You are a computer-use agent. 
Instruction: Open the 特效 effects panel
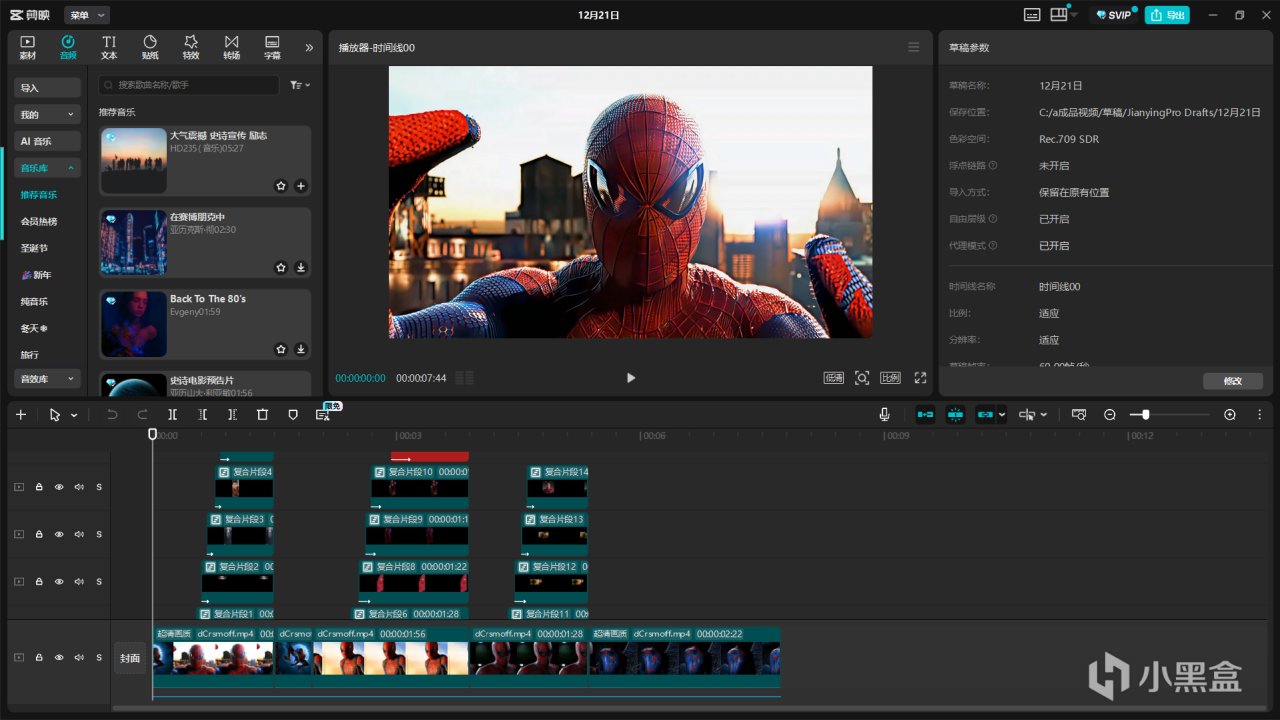coord(190,47)
